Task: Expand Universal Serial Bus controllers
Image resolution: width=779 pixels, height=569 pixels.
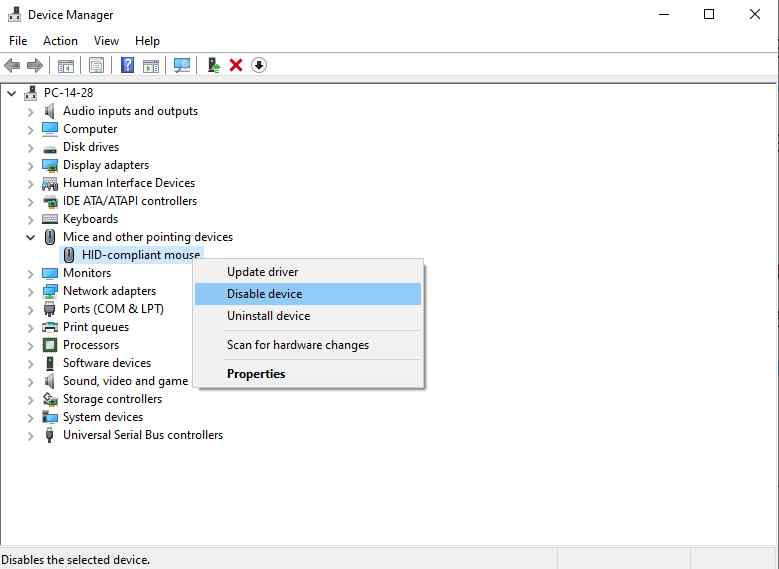Action: (31, 436)
